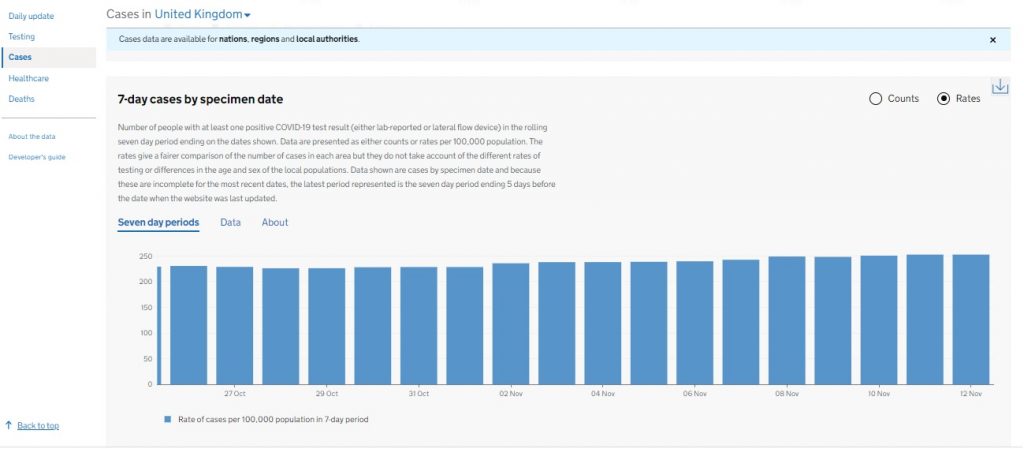The width and height of the screenshot is (1024, 449).
Task: Click the Back to top link
Action: pos(38,426)
